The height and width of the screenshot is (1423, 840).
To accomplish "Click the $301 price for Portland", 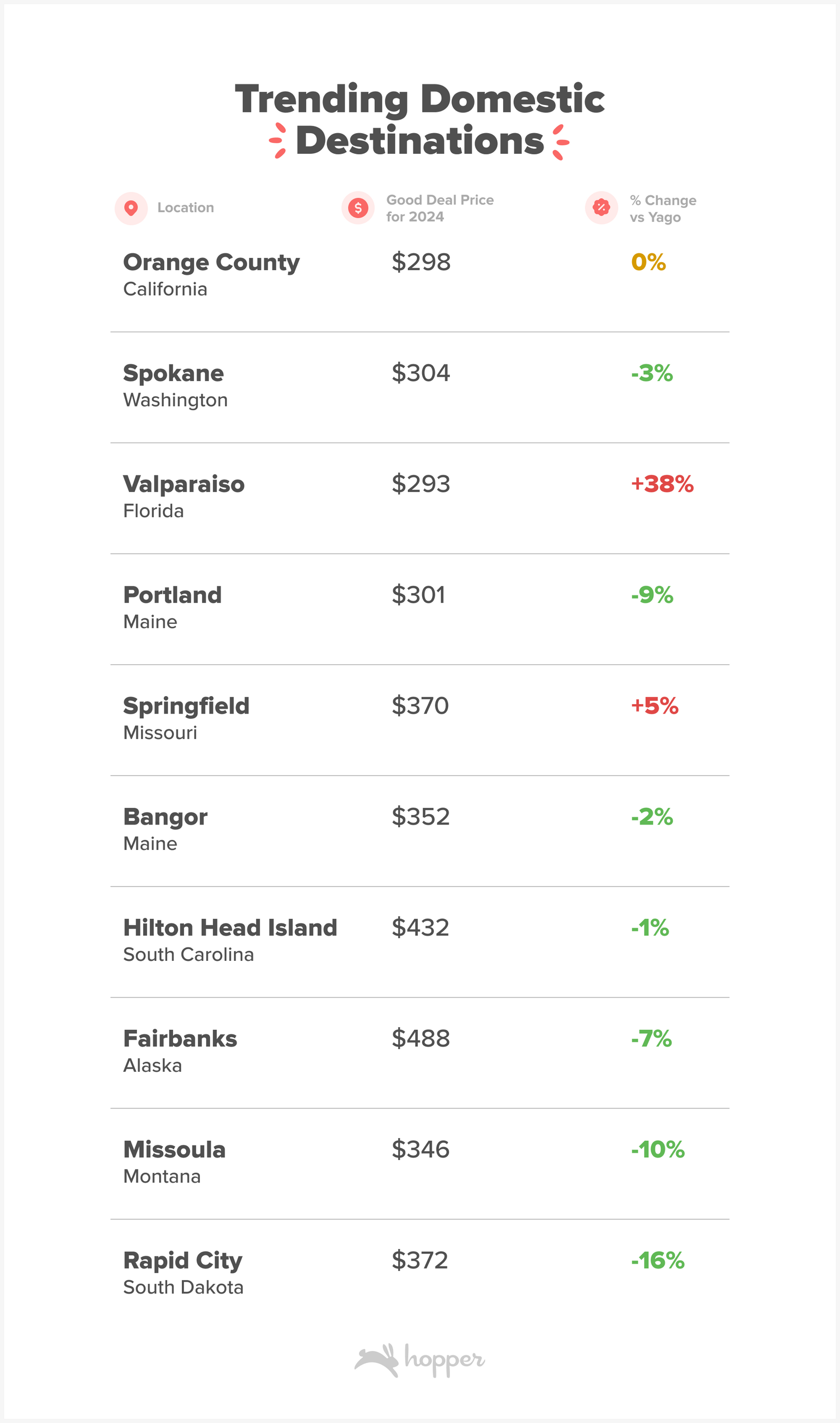I will 418,595.
